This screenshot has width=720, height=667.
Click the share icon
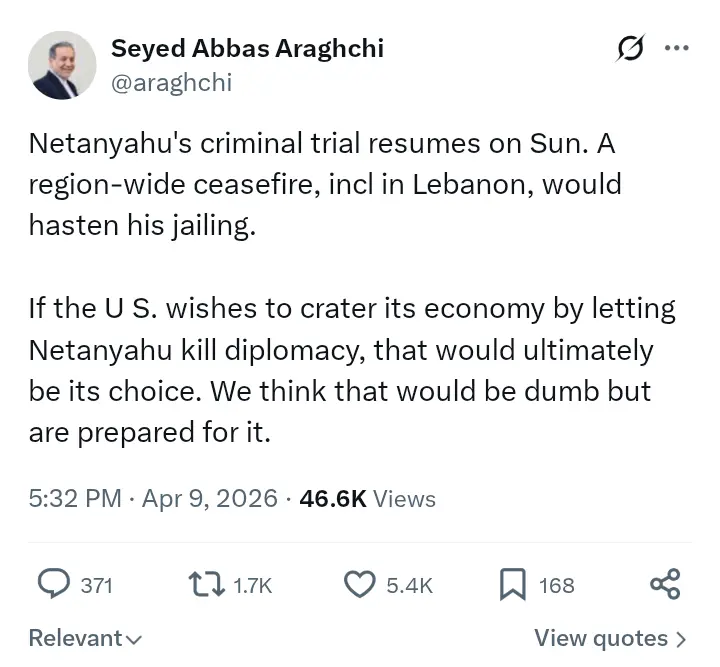(665, 584)
